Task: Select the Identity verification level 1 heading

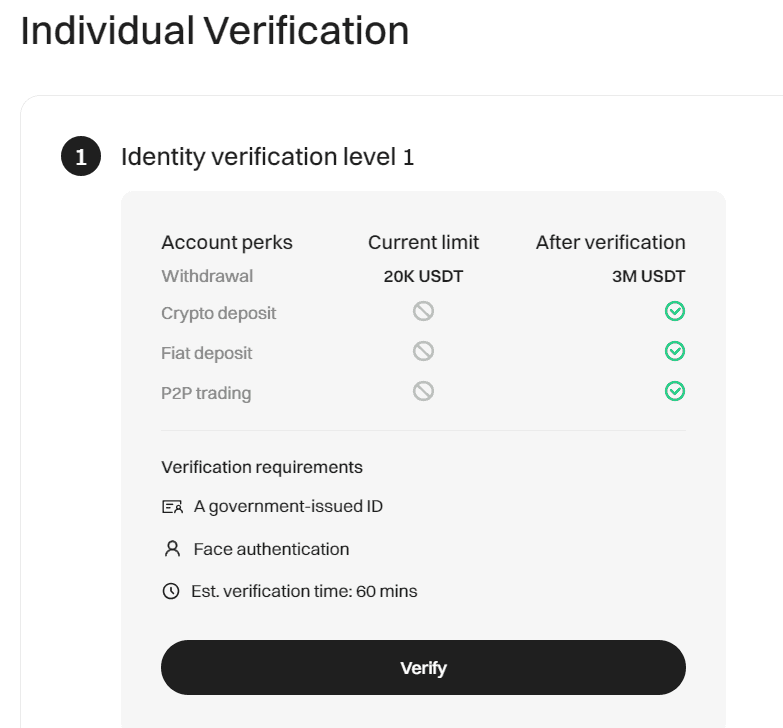Action: click(267, 157)
